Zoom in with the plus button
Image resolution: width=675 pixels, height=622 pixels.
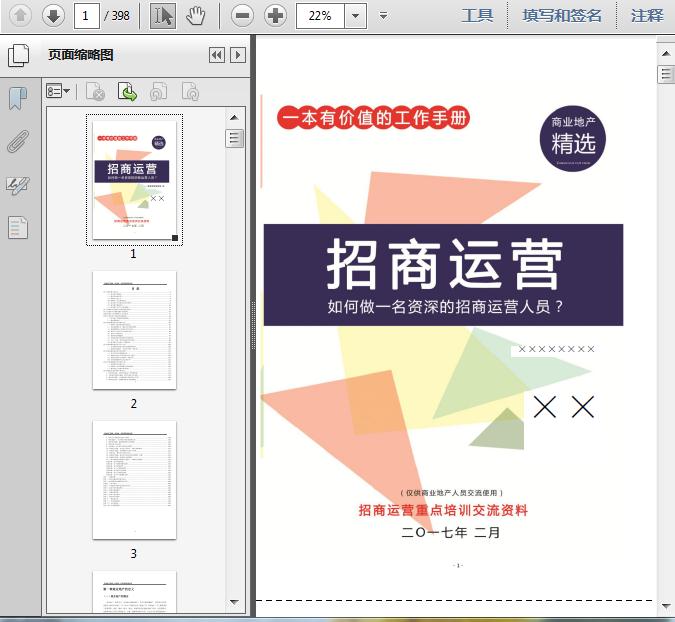click(x=276, y=16)
